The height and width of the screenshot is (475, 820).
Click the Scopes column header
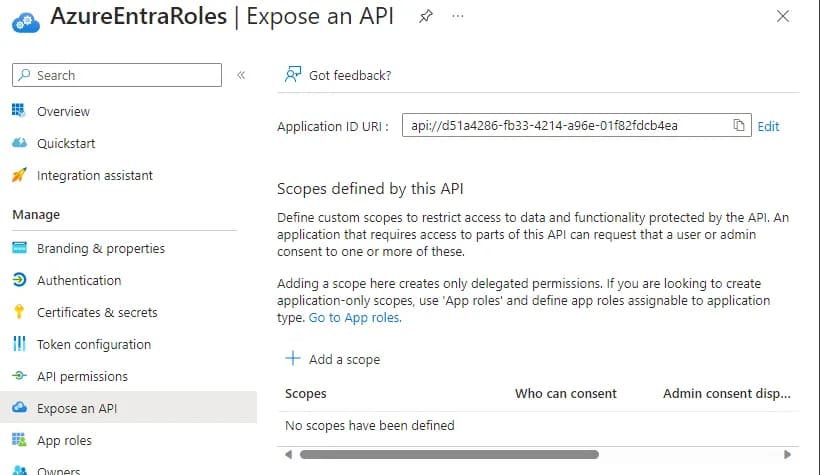click(305, 393)
